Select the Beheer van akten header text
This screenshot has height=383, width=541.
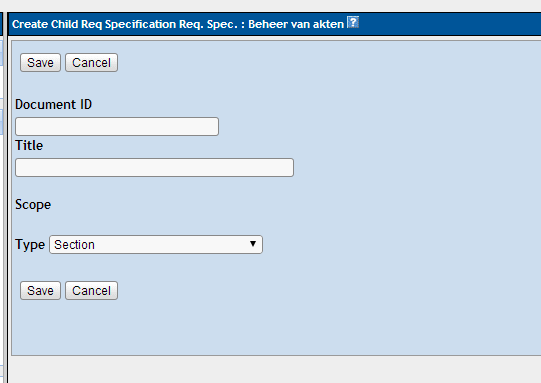[x=296, y=24]
